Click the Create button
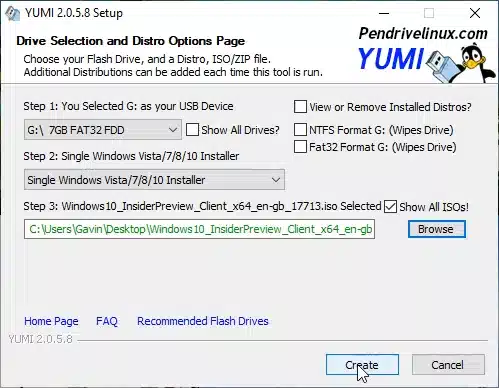Image resolution: width=499 pixels, height=388 pixels. tap(362, 365)
